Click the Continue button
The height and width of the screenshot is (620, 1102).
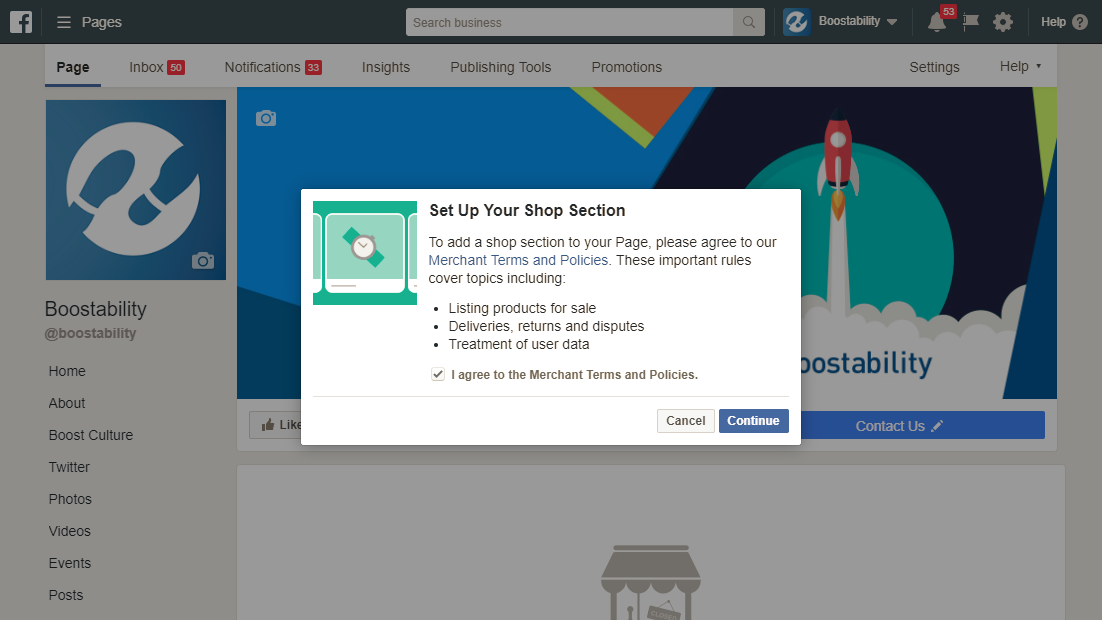tap(753, 421)
